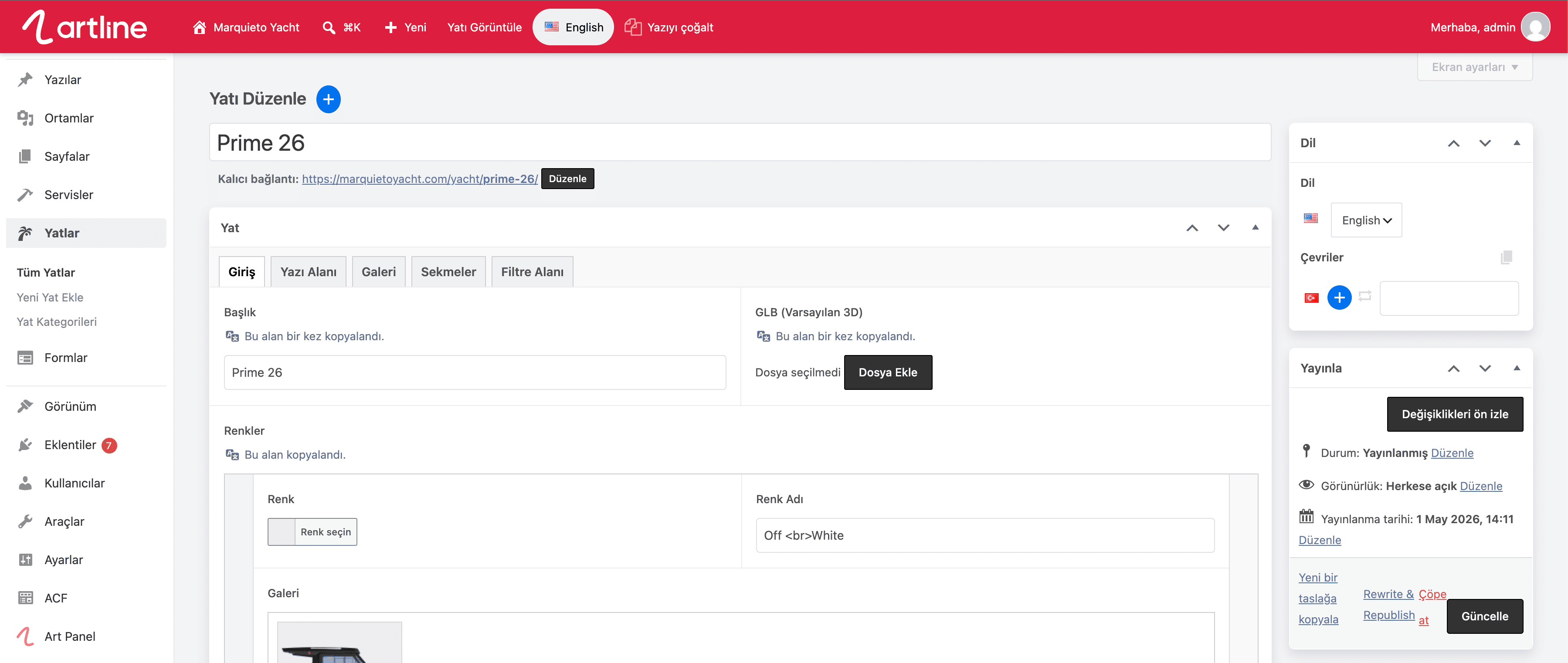Viewport: 1568px width, 663px height.
Task: Click the copy icon beside Çevriler
Action: click(x=1507, y=257)
